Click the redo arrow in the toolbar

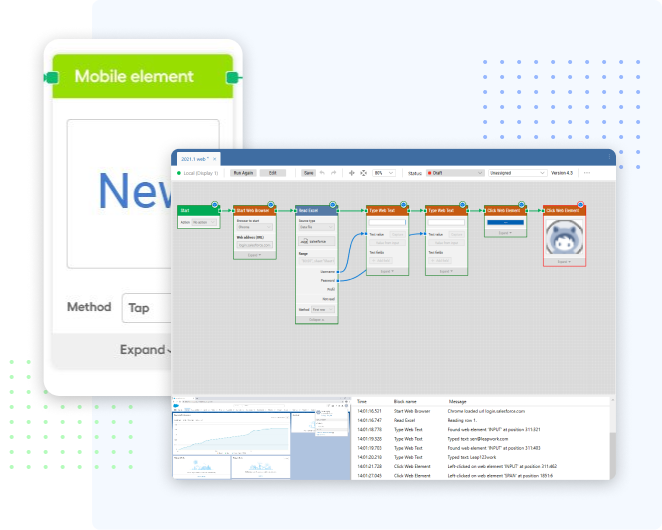[334, 173]
